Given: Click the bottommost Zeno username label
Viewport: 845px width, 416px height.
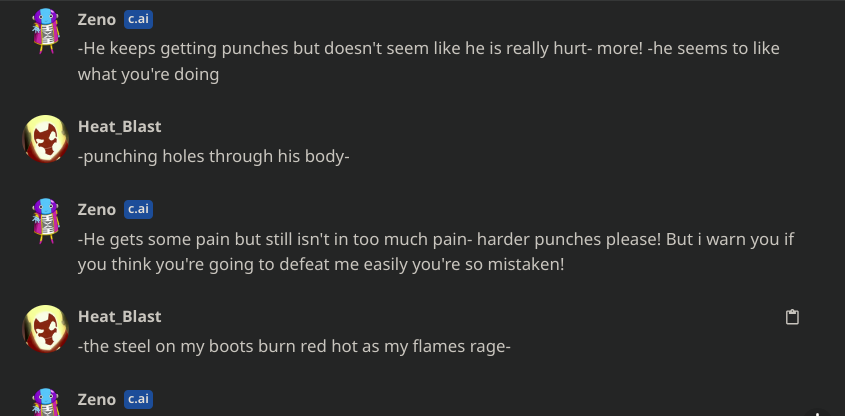Looking at the screenshot, I should pyautogui.click(x=96, y=399).
